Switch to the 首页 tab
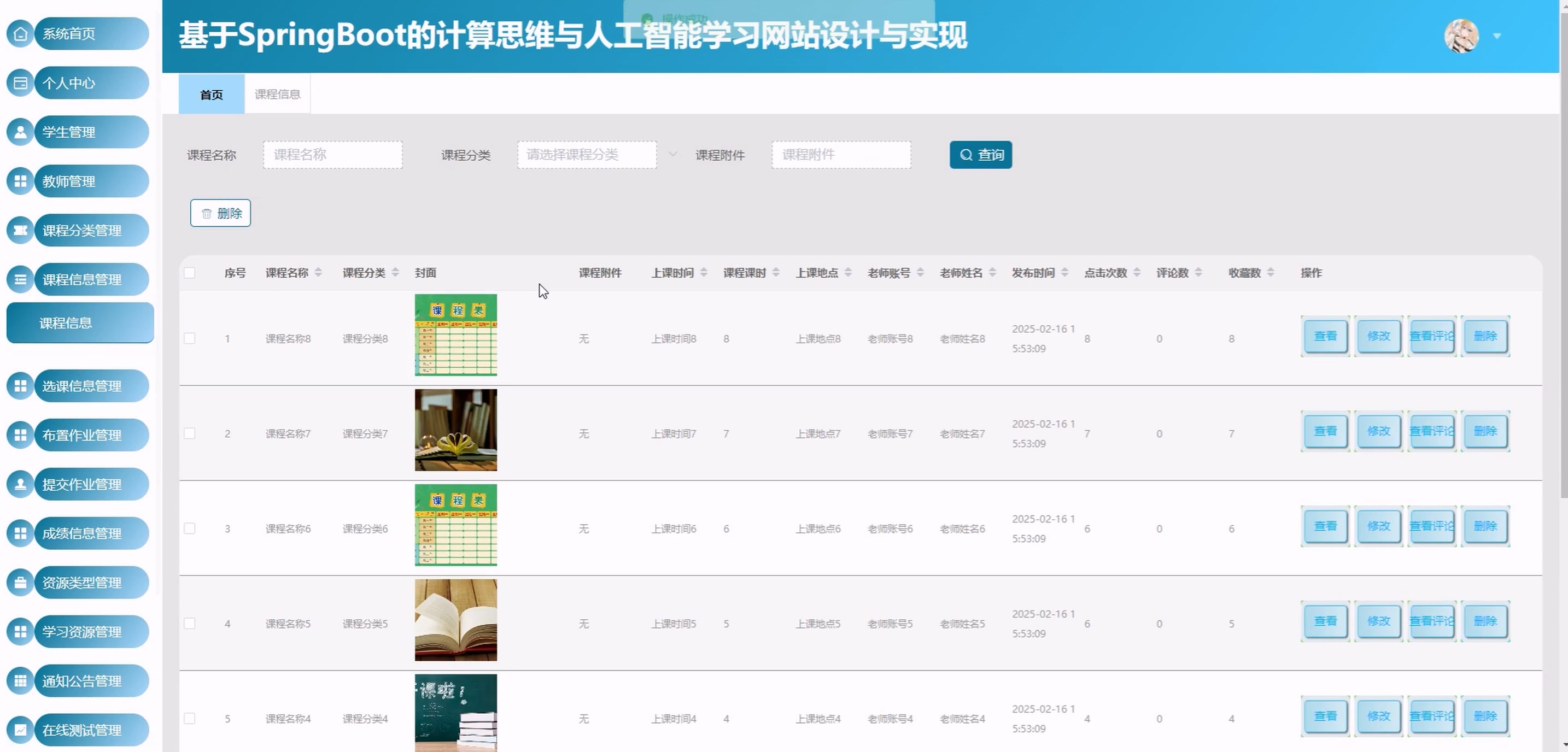Screen dimensions: 1568x752 click(211, 95)
